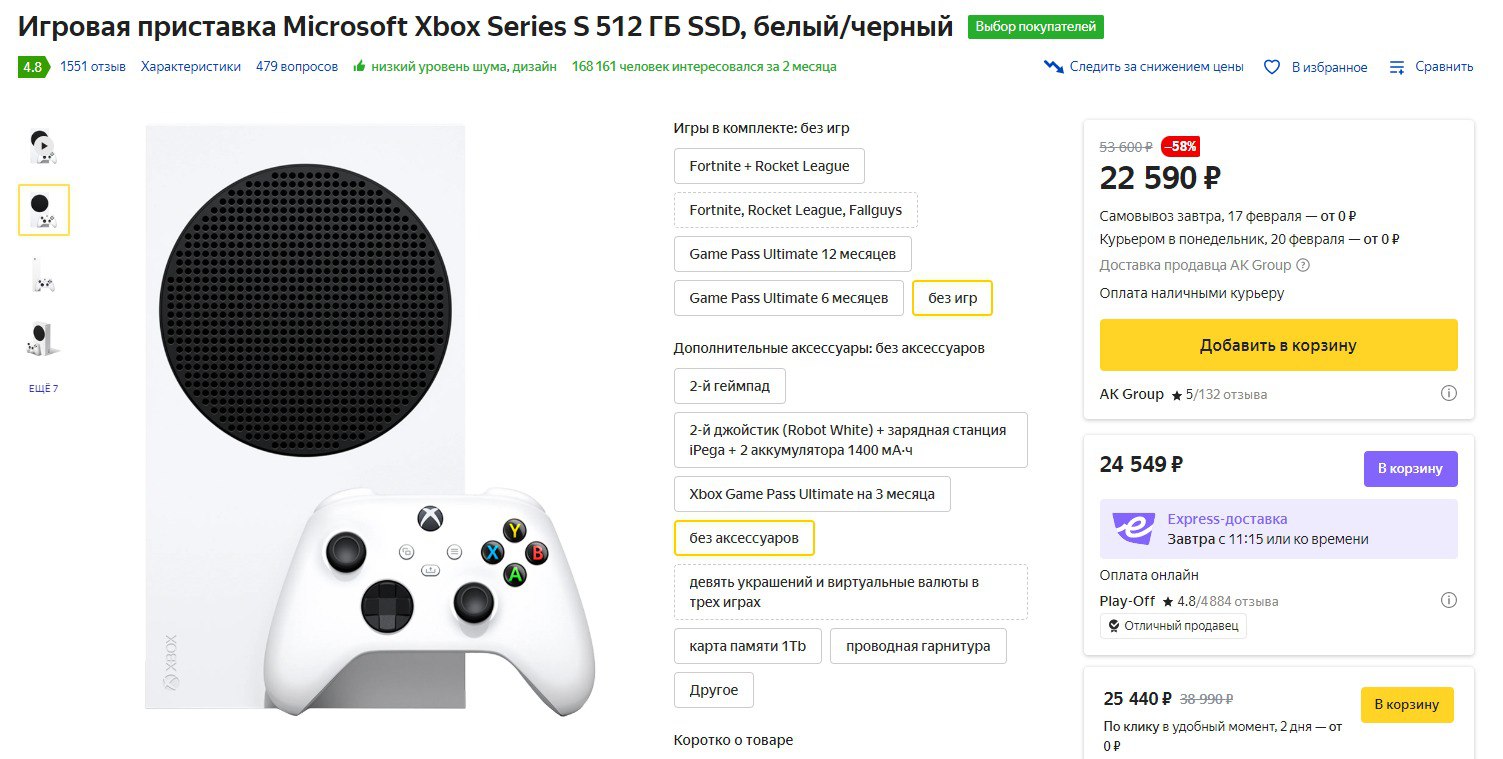The image size is (1503, 759).
Task: Open the video thumbnail with play icon
Action: pyautogui.click(x=43, y=148)
